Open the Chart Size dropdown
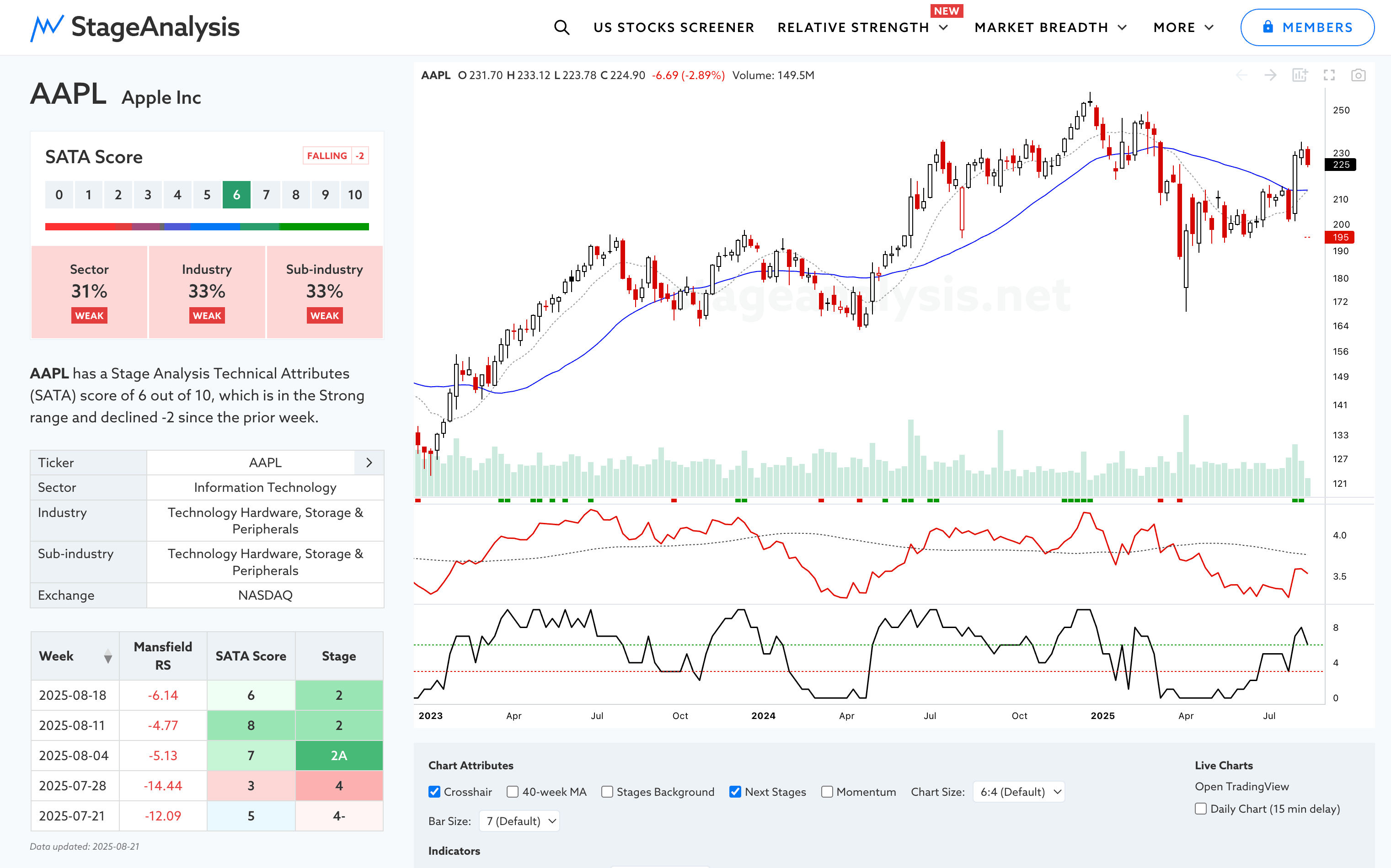1391x868 pixels. [x=1019, y=792]
